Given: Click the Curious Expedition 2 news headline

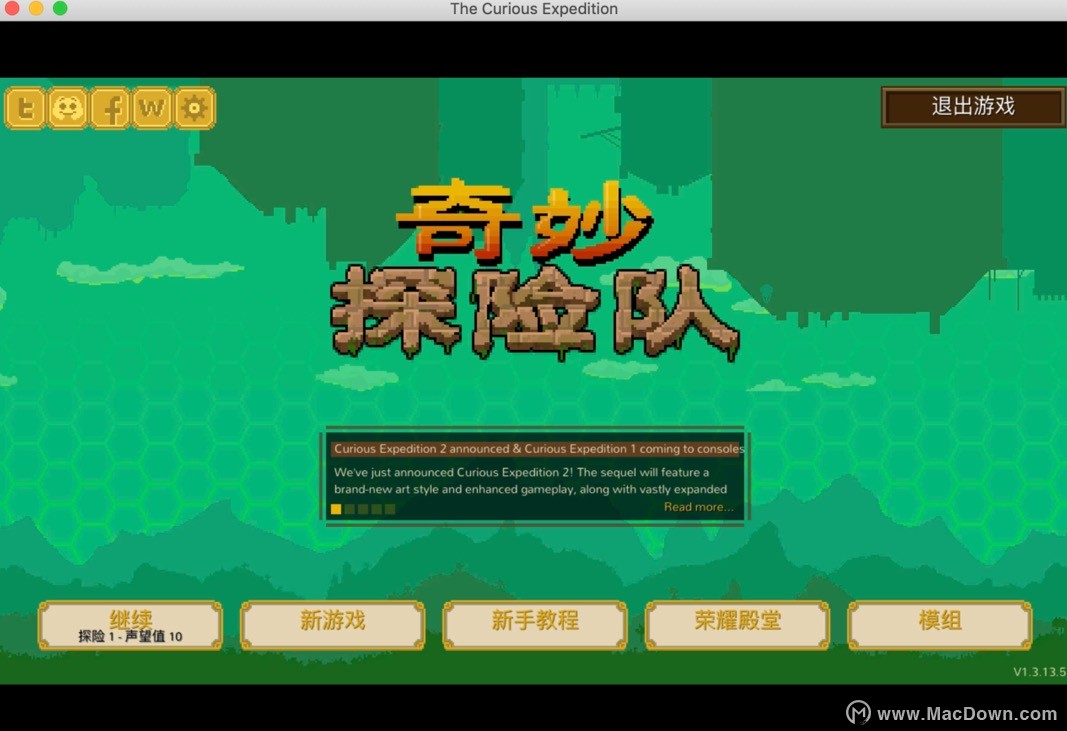Looking at the screenshot, I should [x=538, y=449].
